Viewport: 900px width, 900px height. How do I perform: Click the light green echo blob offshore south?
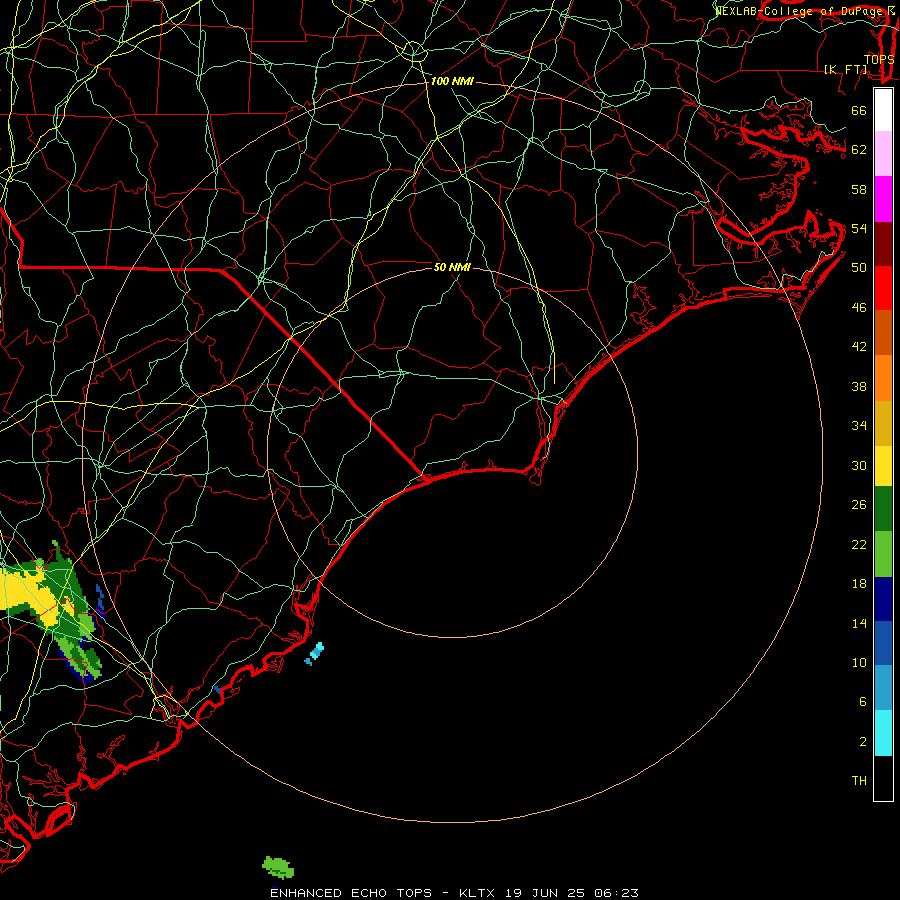pos(278,867)
